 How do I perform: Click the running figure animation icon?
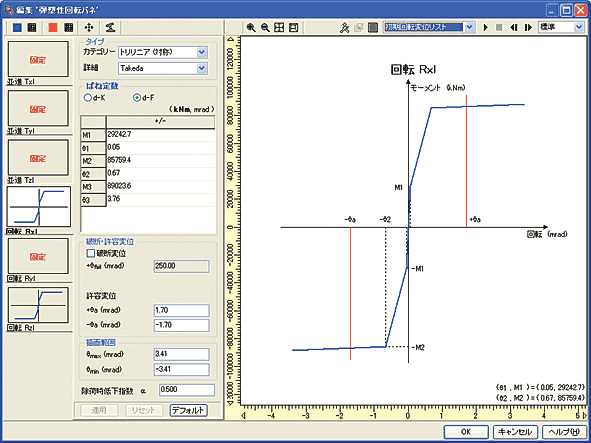click(344, 28)
